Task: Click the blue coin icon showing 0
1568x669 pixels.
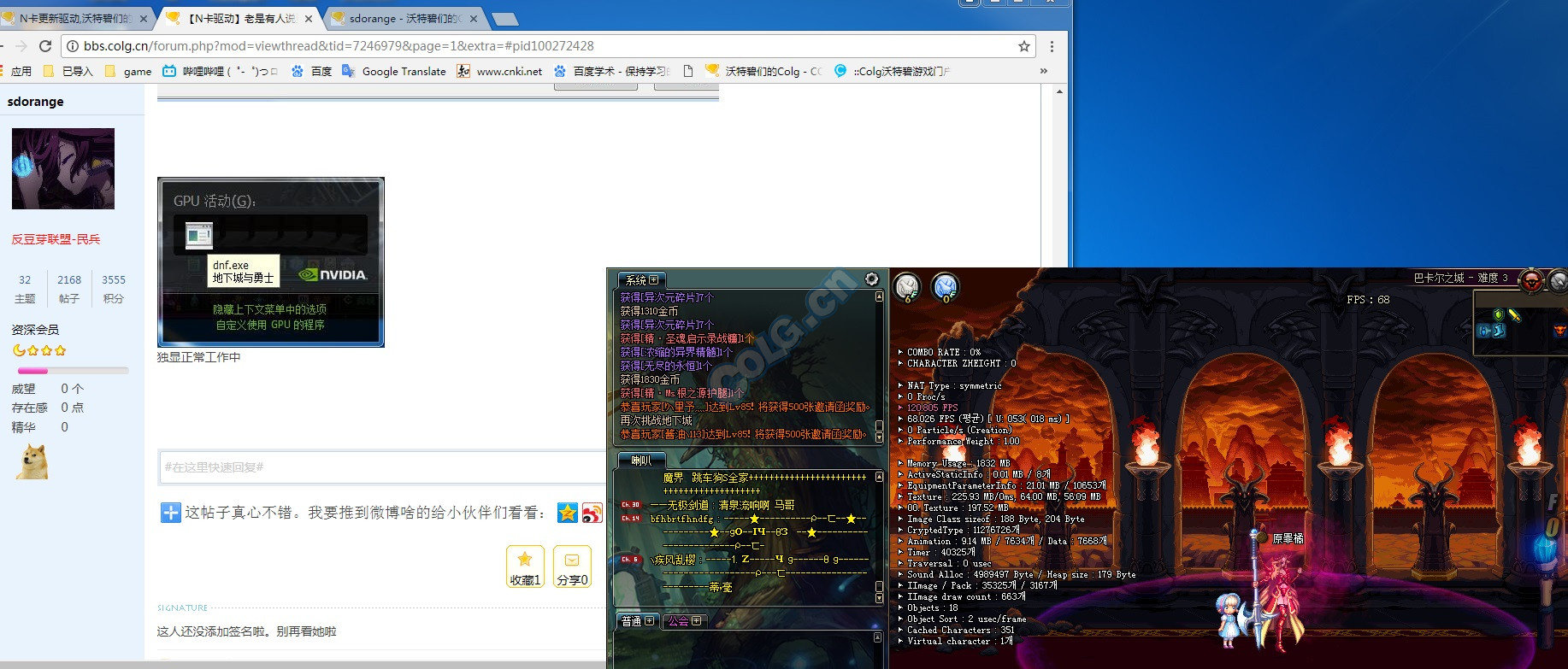Action: coord(945,287)
